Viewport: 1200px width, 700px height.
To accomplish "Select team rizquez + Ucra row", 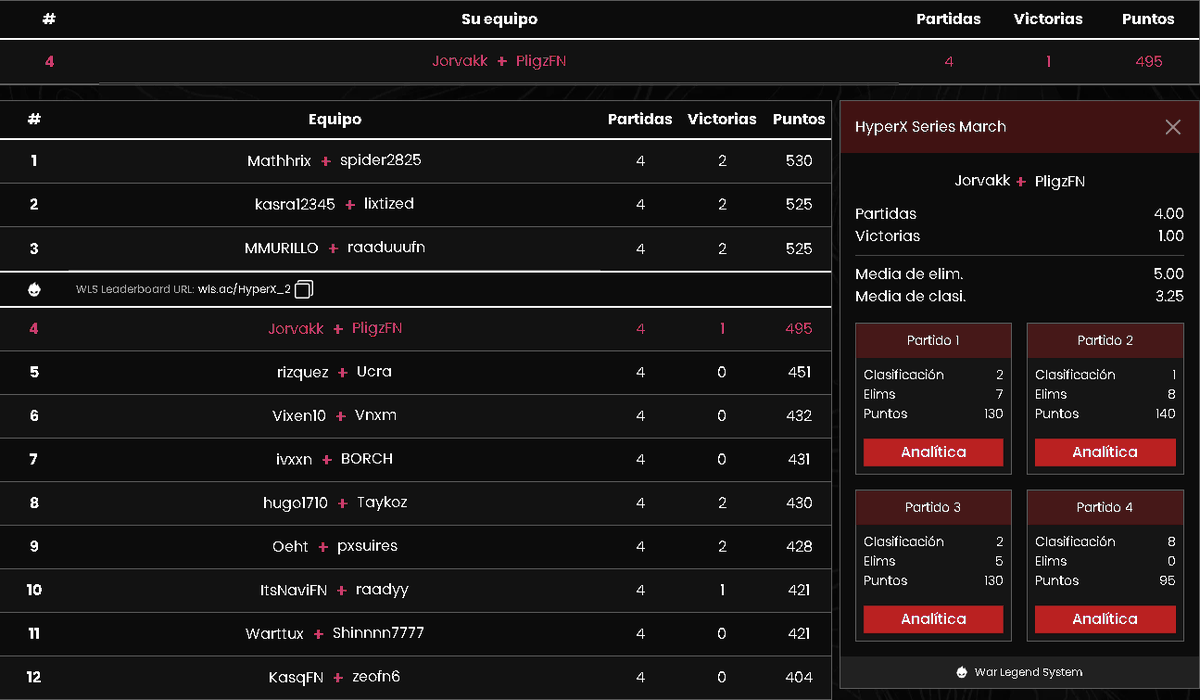I will point(415,372).
